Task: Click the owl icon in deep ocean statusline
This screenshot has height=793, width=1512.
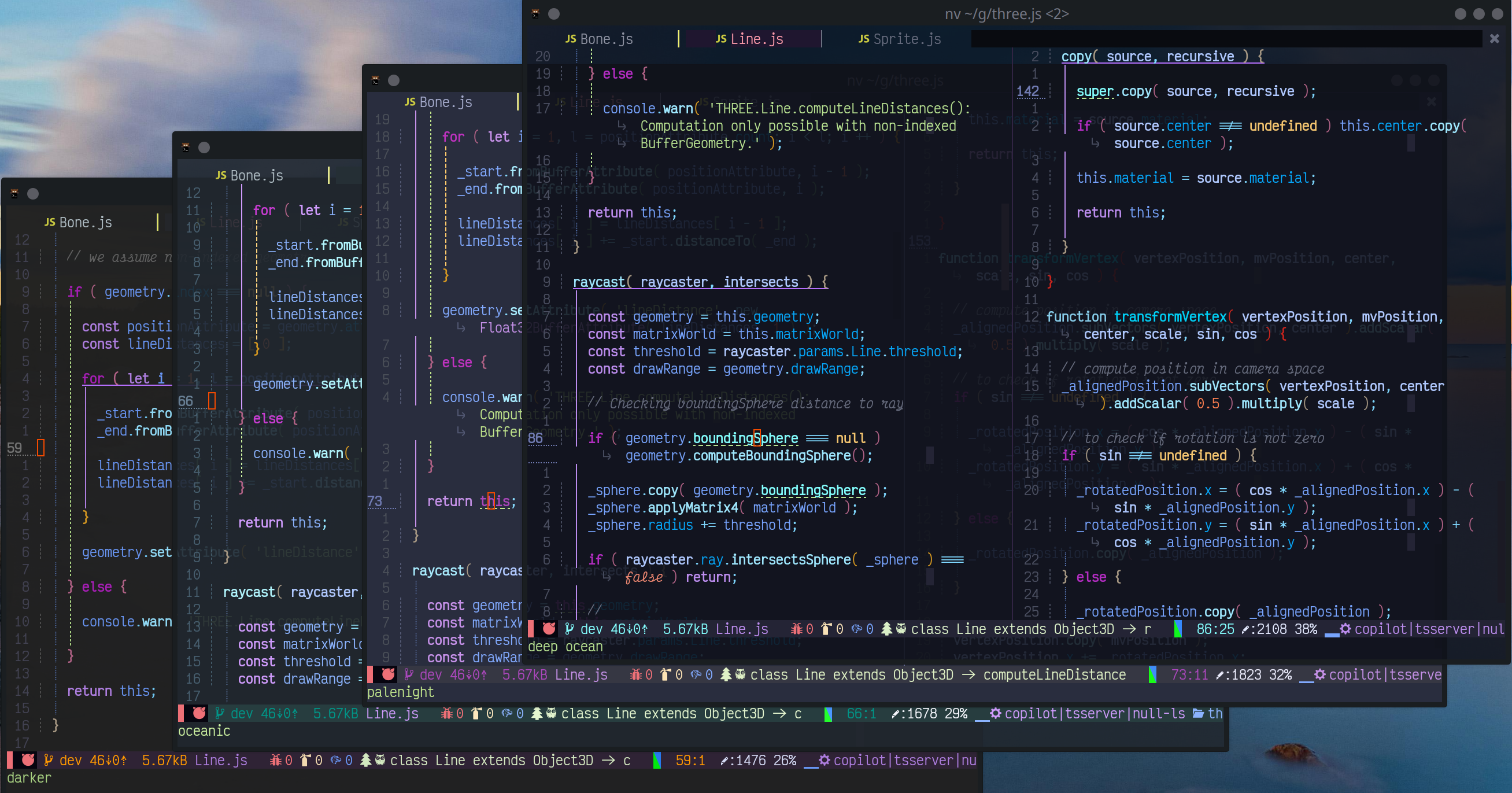Action: click(901, 629)
